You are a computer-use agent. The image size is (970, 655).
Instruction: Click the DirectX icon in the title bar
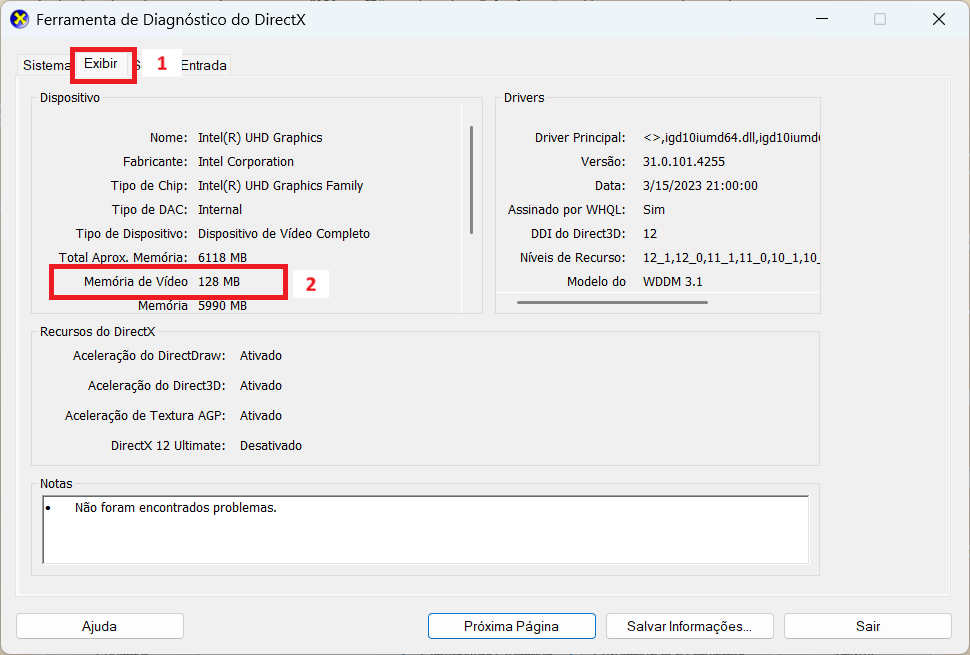point(20,19)
